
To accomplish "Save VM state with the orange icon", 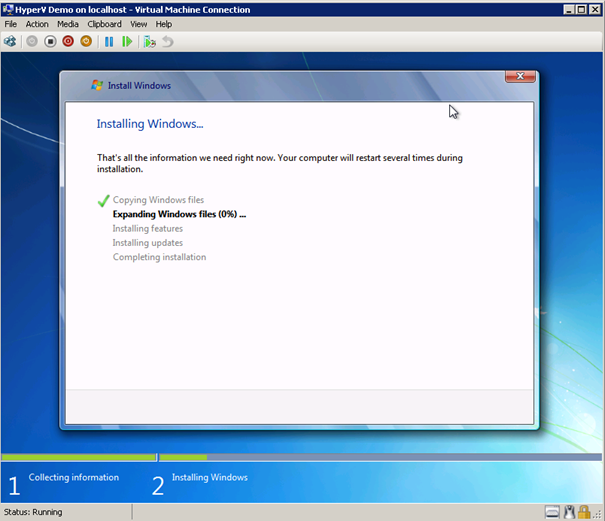I will (86, 41).
